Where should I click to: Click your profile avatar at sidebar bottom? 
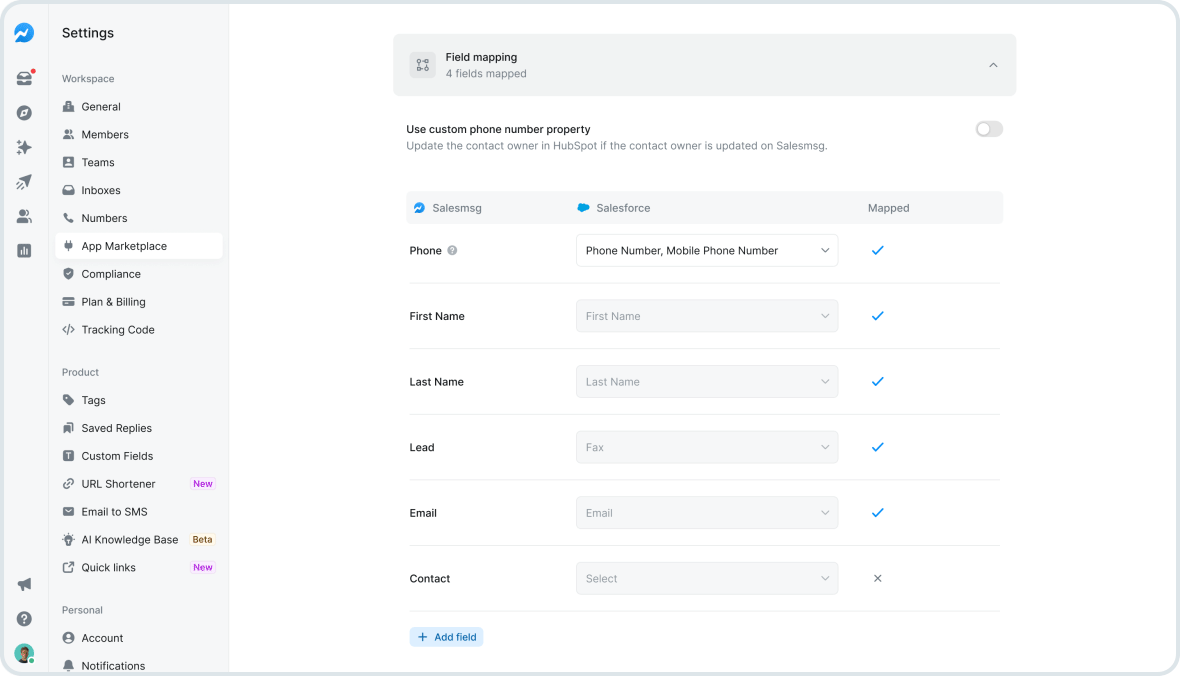(24, 652)
